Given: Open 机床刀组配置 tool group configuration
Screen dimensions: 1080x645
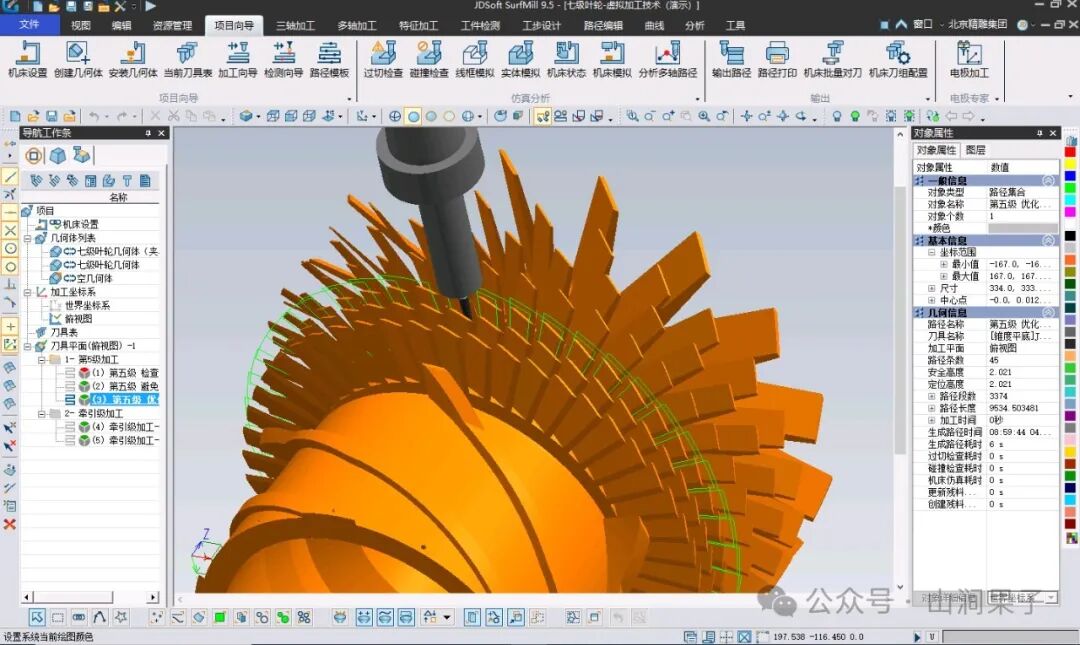Looking at the screenshot, I should (x=898, y=60).
